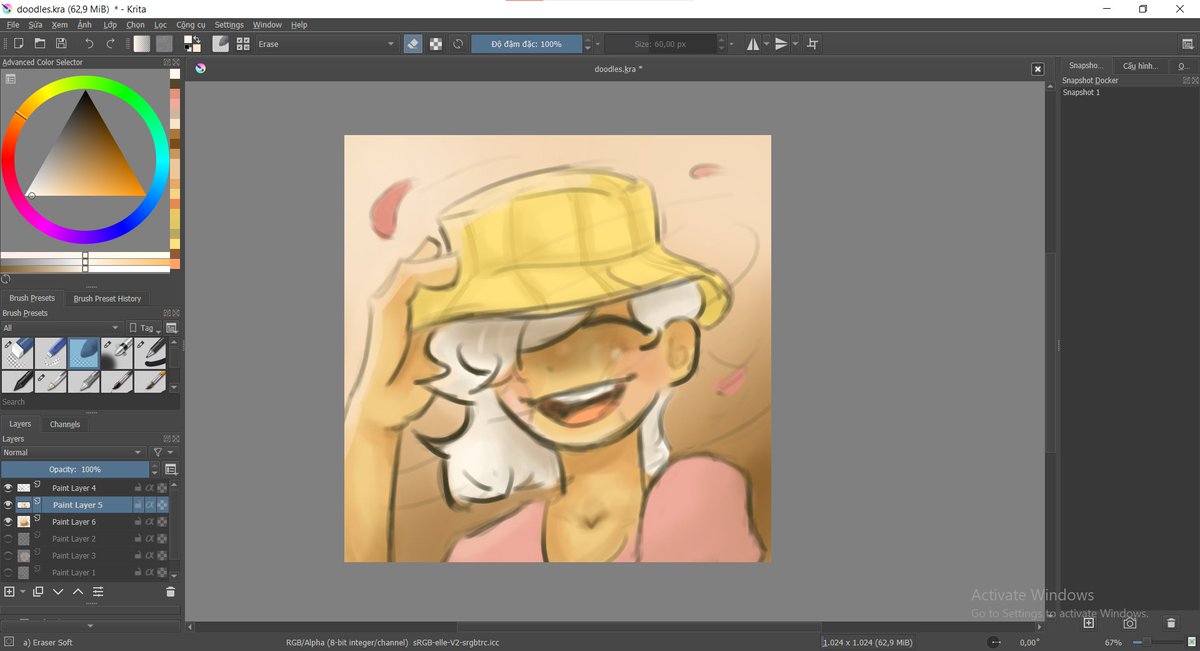Select the Snapshot 1 entry
Screen dimensions: 1200x651
tap(1081, 92)
